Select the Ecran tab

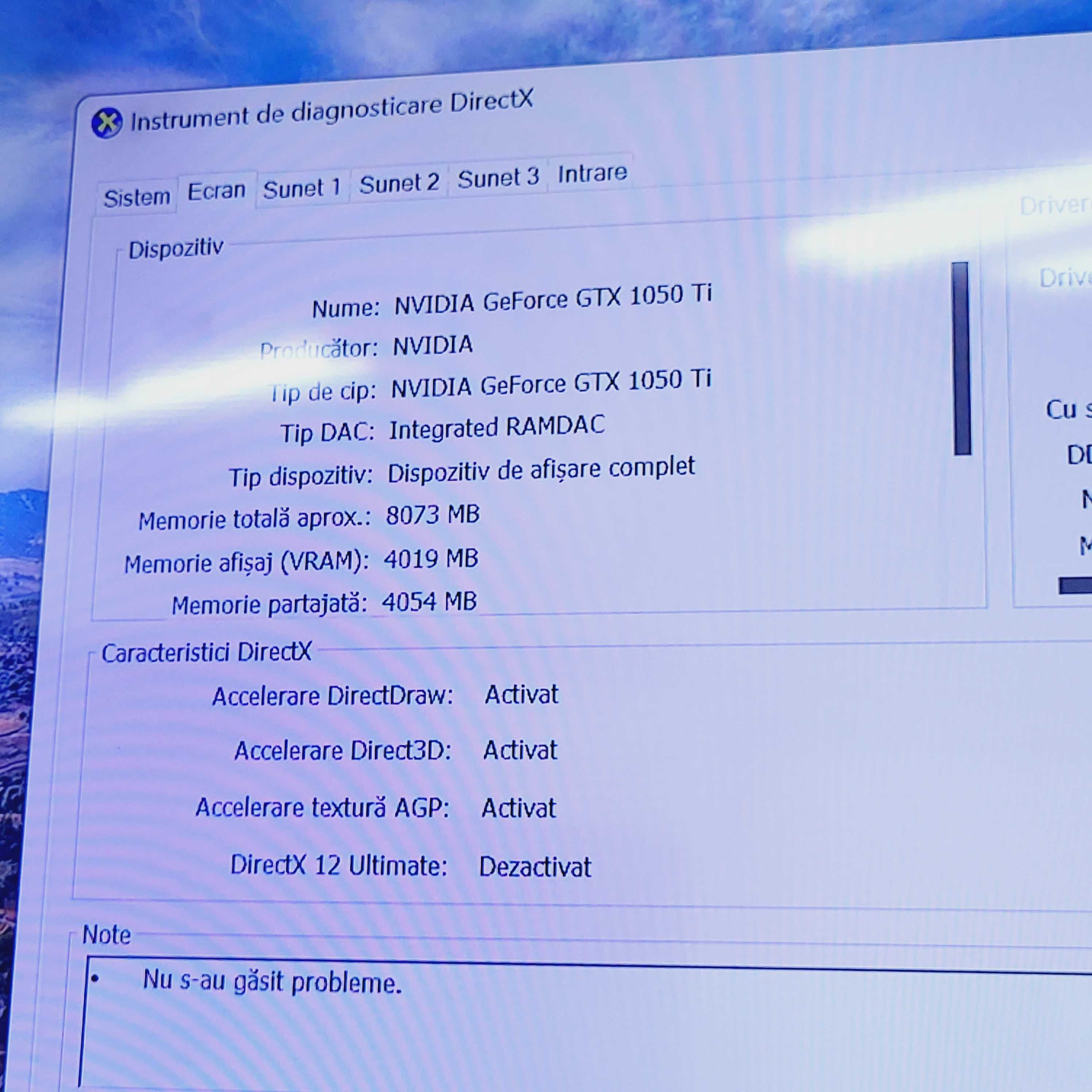[x=216, y=191]
